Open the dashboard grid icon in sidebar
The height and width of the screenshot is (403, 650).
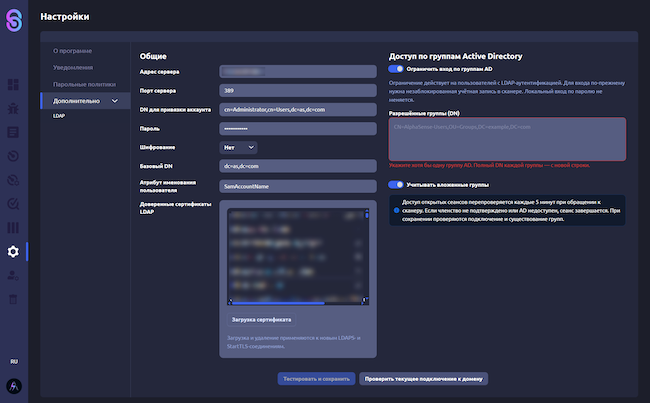pos(13,85)
